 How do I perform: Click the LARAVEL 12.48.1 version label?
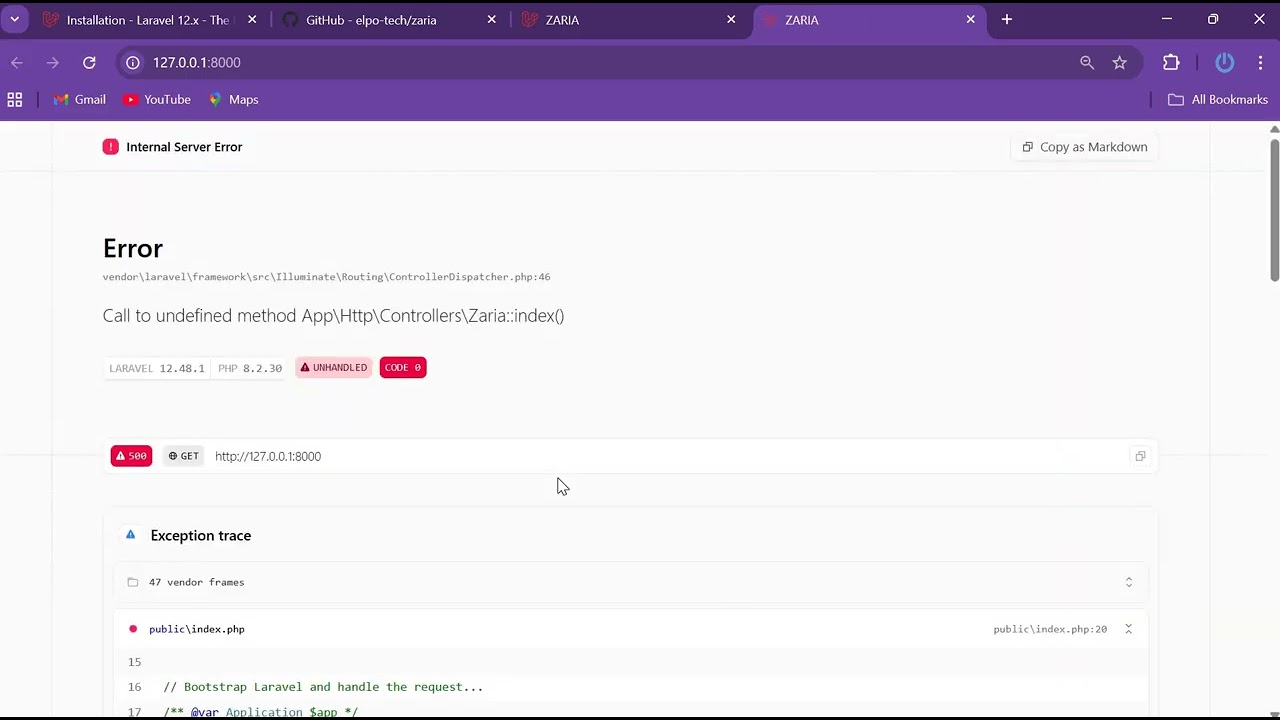pos(157,368)
